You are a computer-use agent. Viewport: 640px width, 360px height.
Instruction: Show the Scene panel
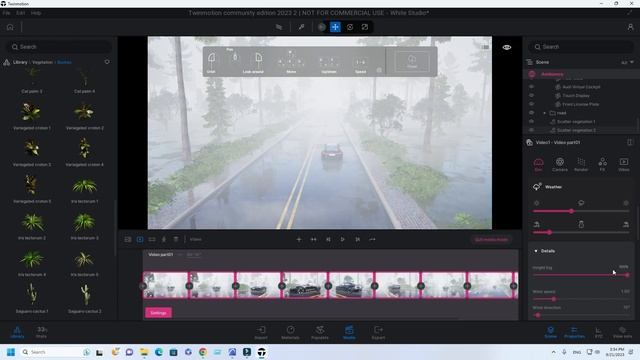(551, 332)
